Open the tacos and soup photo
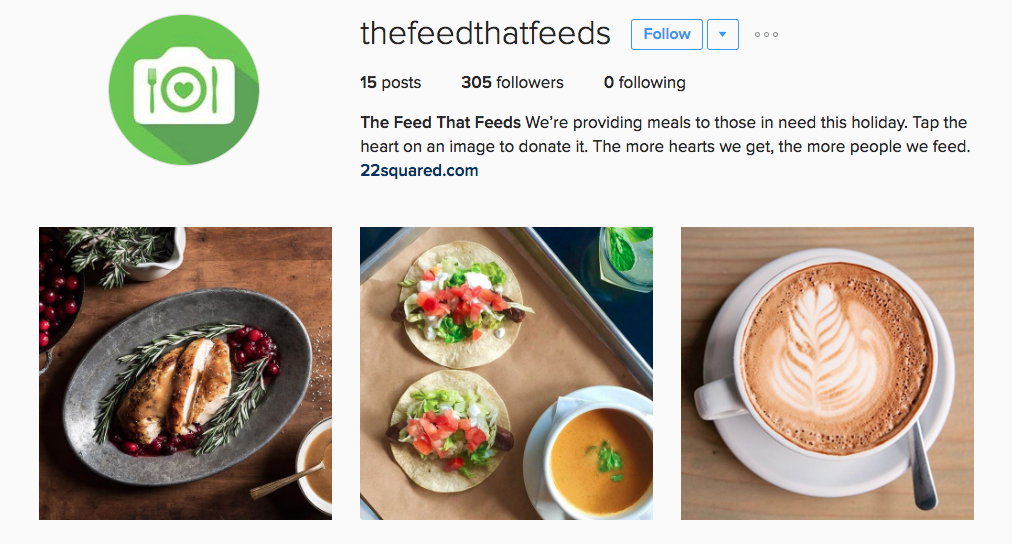Viewport: 1012px width, 544px height. pos(506,373)
